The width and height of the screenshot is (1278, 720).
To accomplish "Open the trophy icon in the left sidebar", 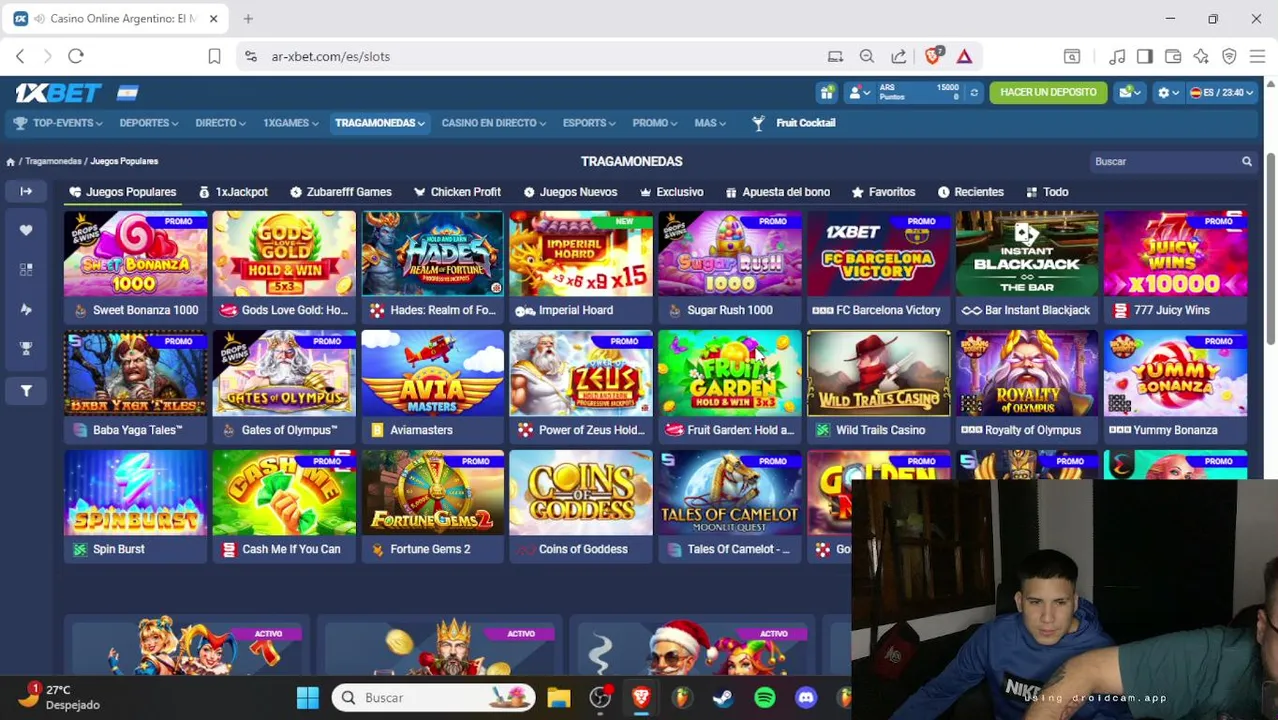I will 26,349.
